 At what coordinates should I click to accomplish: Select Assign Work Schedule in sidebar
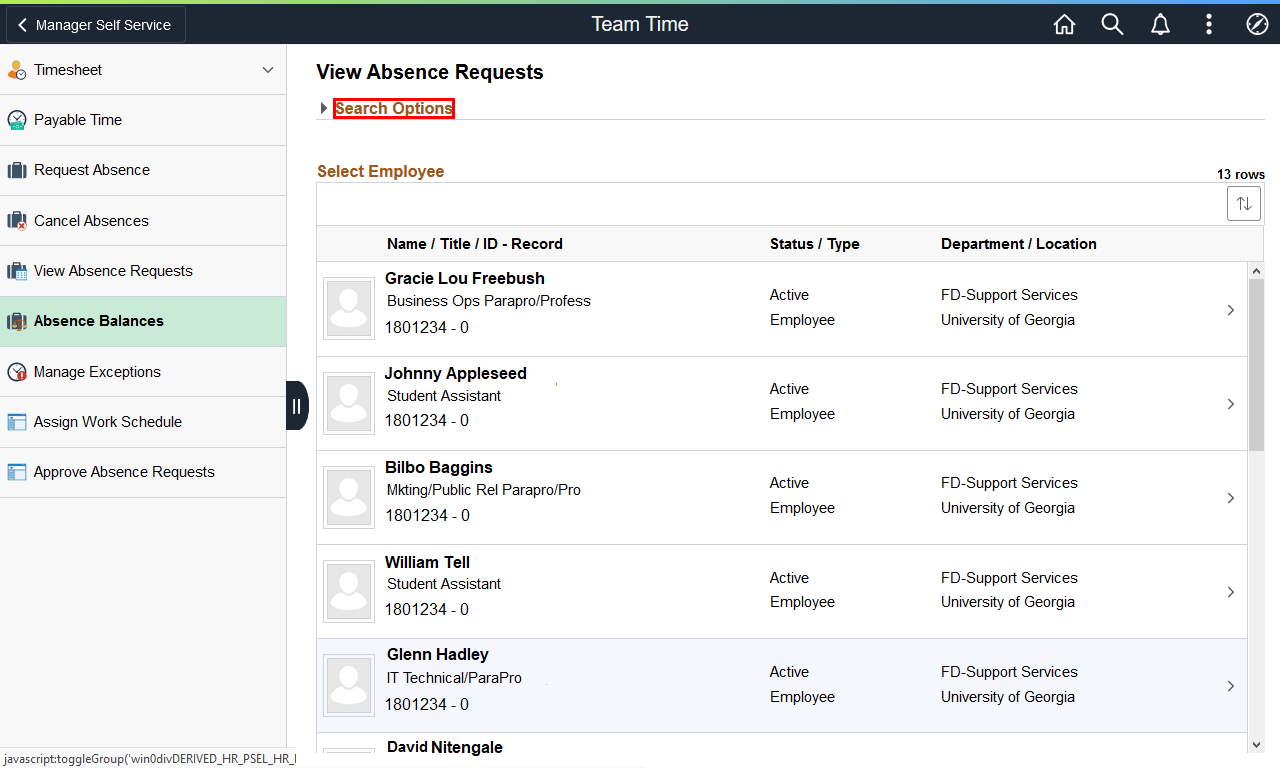[x=143, y=422]
